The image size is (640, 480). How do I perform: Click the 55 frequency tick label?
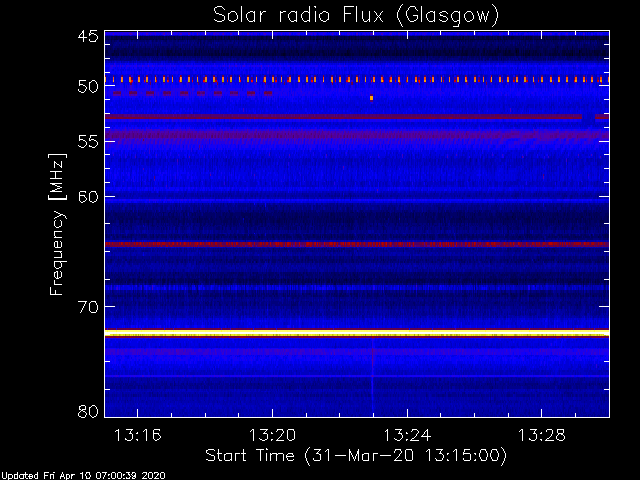click(x=88, y=142)
